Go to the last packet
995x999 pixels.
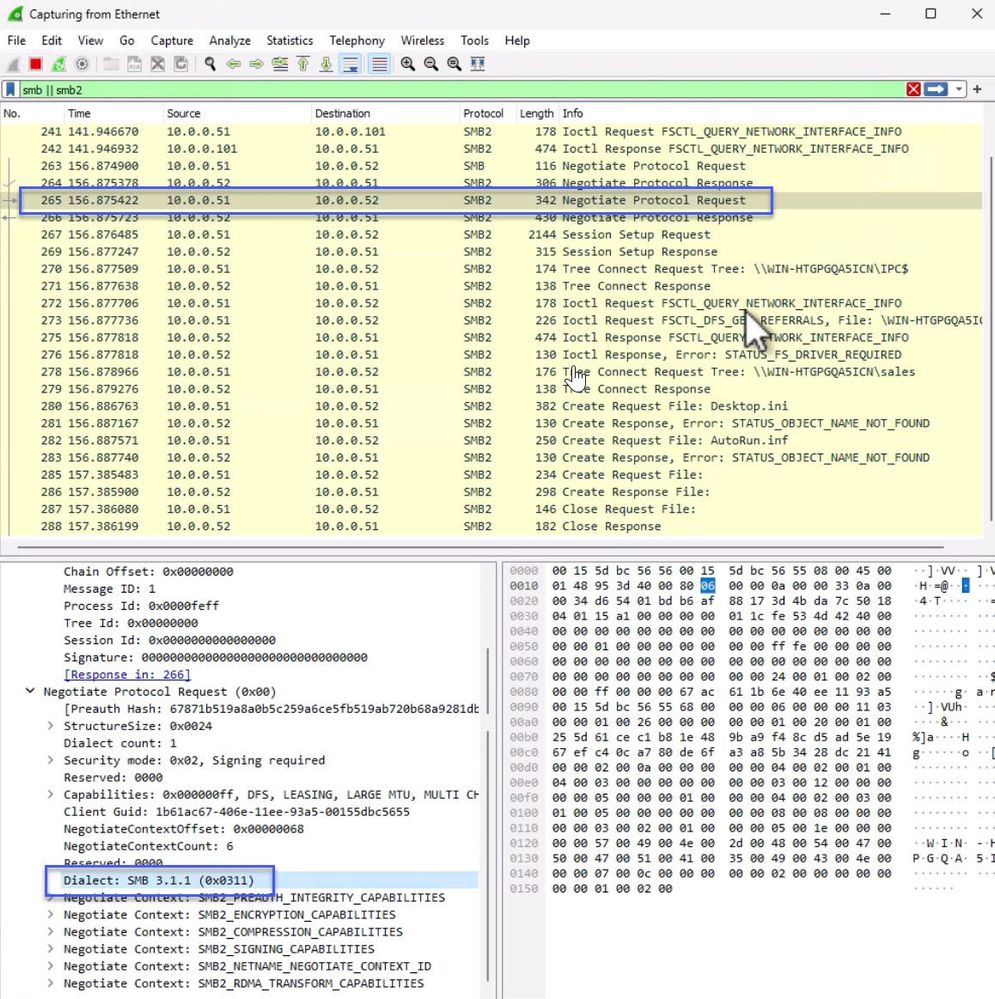click(x=325, y=63)
